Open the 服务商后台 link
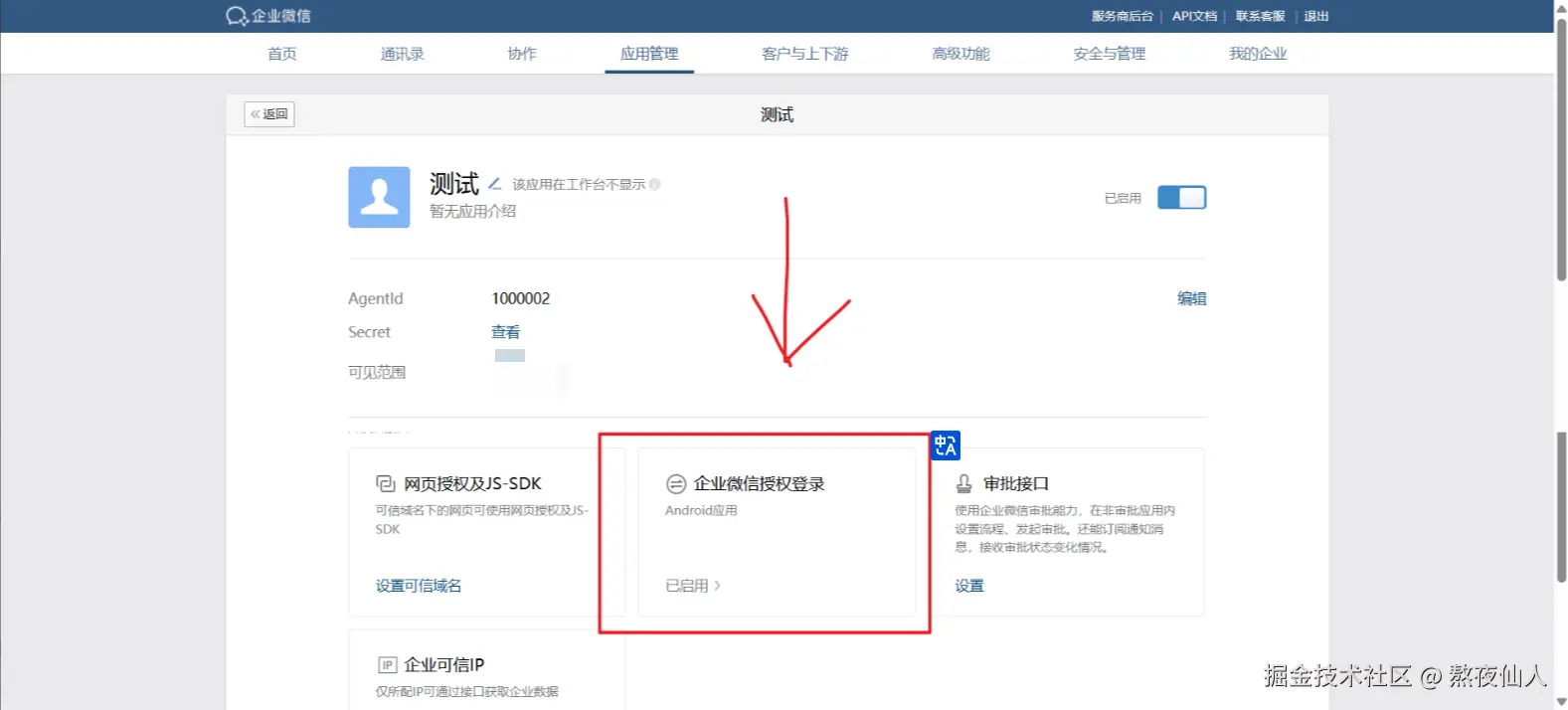This screenshot has height=710, width=1568. click(1123, 16)
